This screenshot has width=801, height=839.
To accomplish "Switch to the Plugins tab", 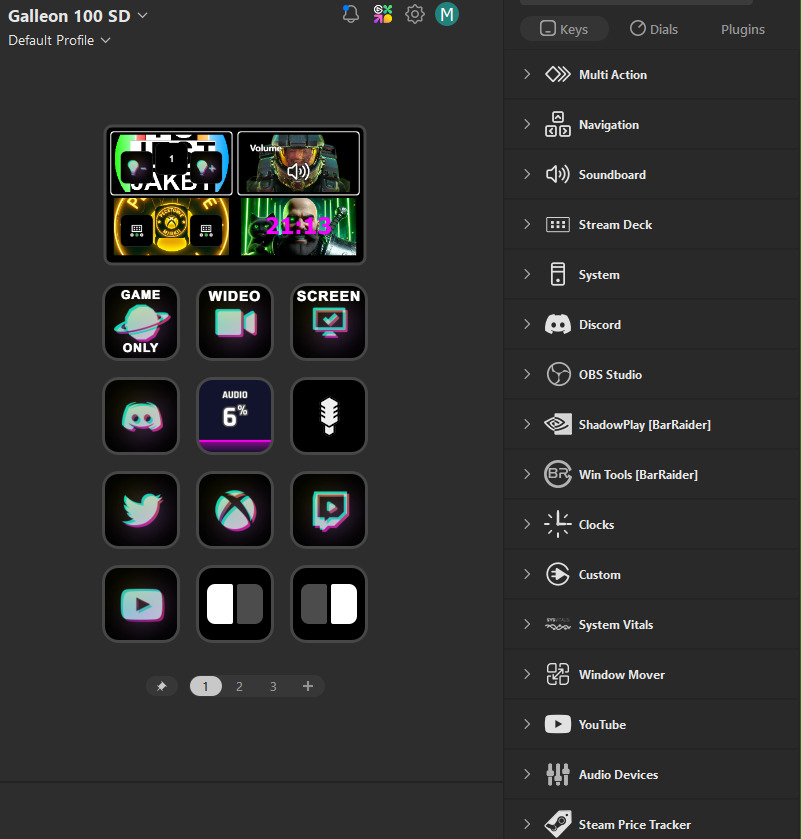I will point(743,29).
